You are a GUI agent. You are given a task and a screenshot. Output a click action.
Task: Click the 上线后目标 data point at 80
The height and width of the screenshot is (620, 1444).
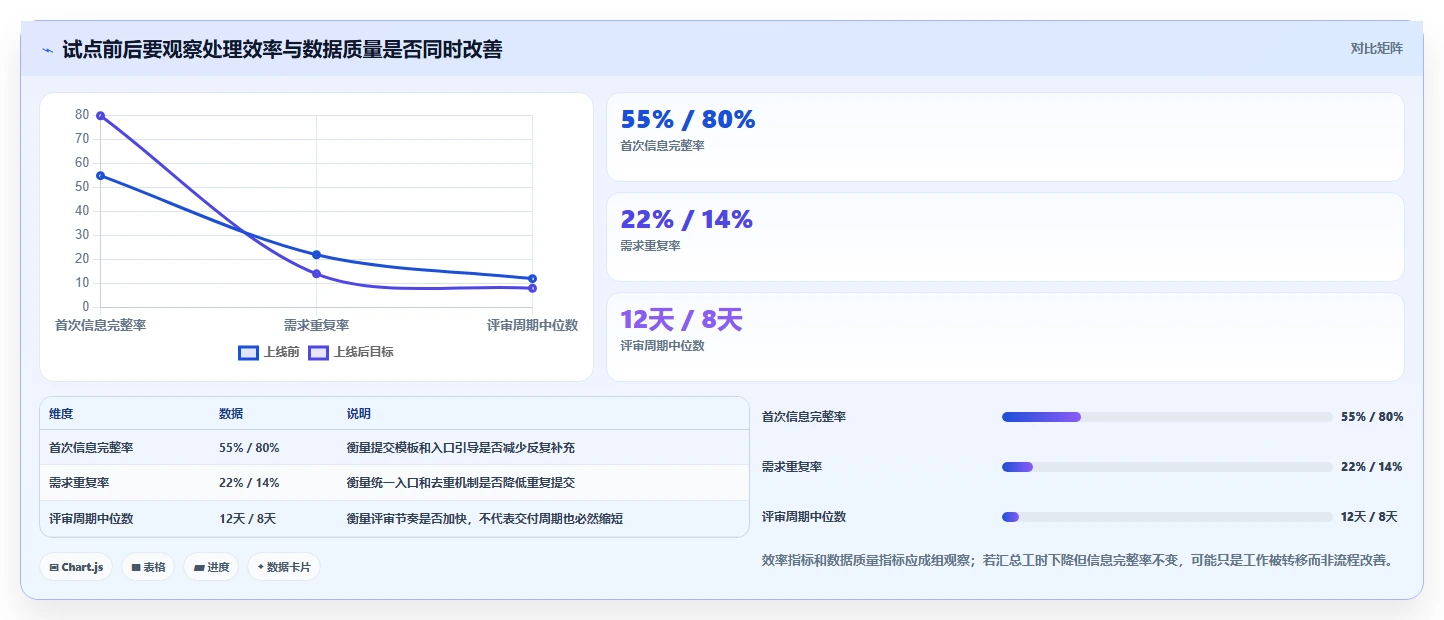(100, 116)
